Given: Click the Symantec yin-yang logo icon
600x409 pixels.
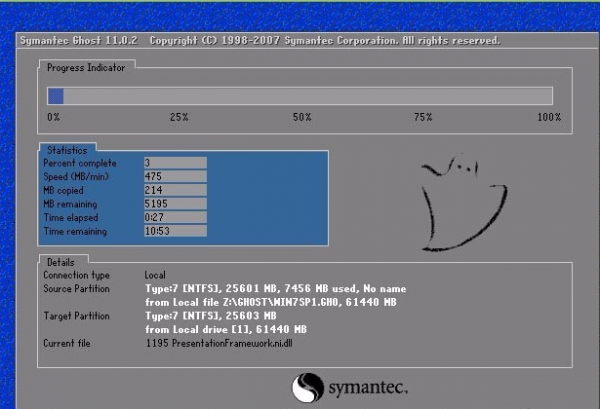Looking at the screenshot, I should (308, 388).
